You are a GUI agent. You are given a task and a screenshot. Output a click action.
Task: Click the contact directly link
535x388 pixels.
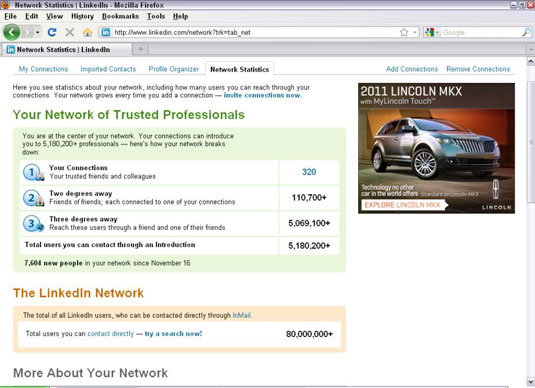point(111,334)
